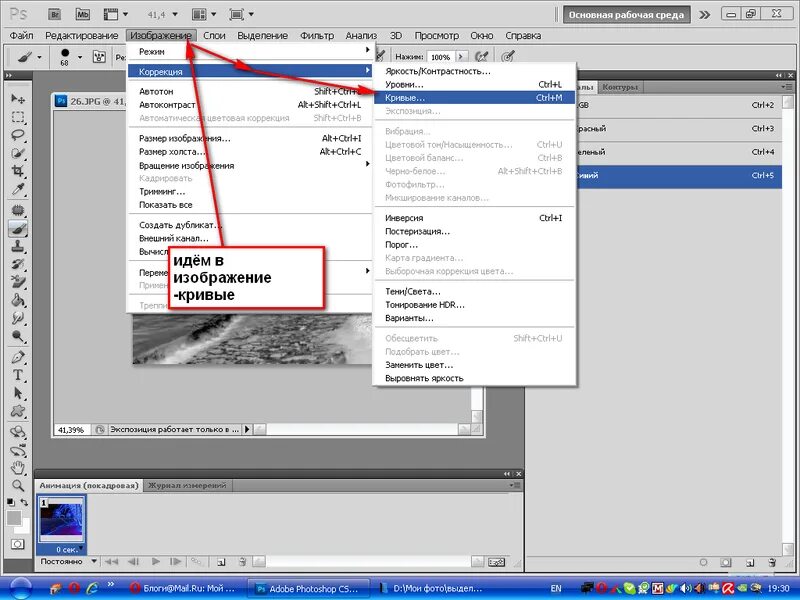Swap foreground and background colors
Image resolution: width=800 pixels, height=600 pixels.
24,503
